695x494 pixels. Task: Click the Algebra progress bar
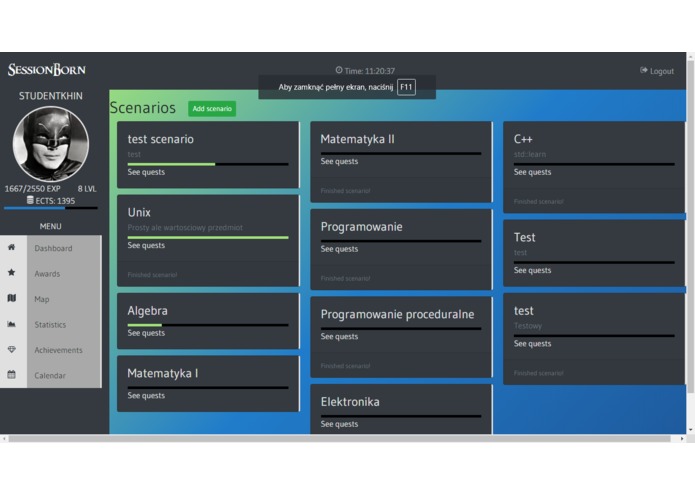208,325
